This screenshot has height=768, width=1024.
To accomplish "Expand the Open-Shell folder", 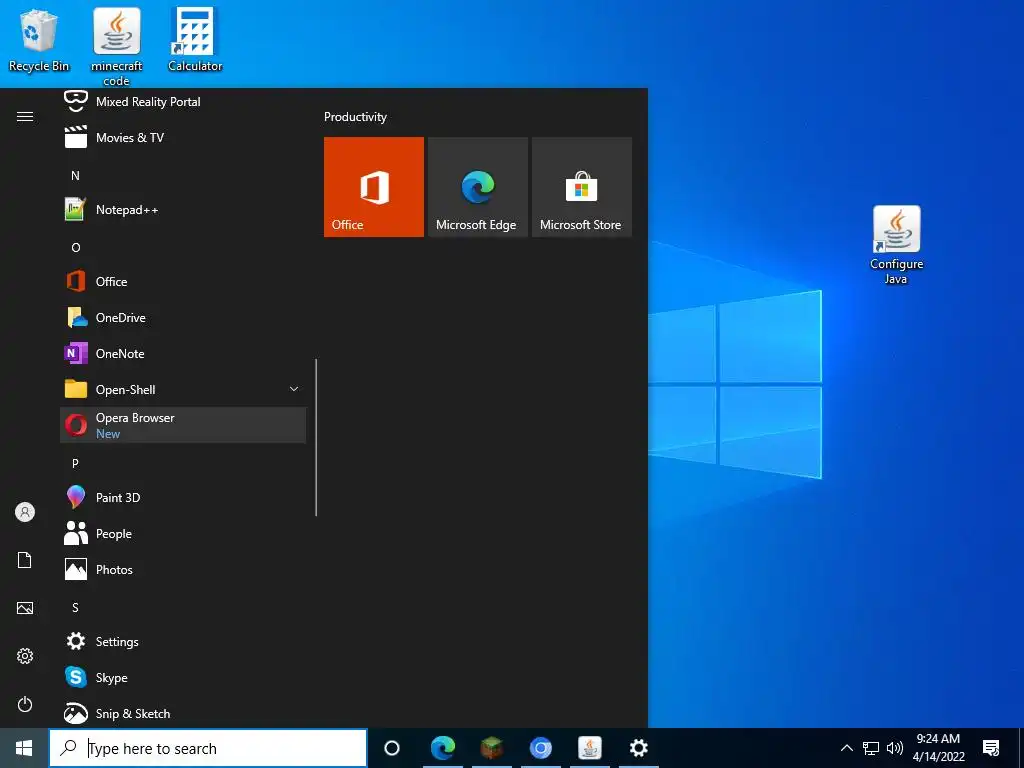I will (183, 389).
